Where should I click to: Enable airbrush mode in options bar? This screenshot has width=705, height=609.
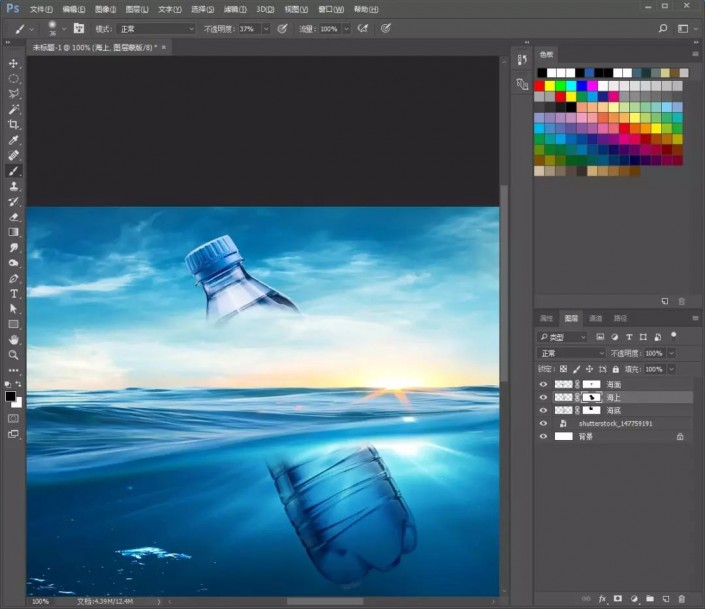coord(362,29)
